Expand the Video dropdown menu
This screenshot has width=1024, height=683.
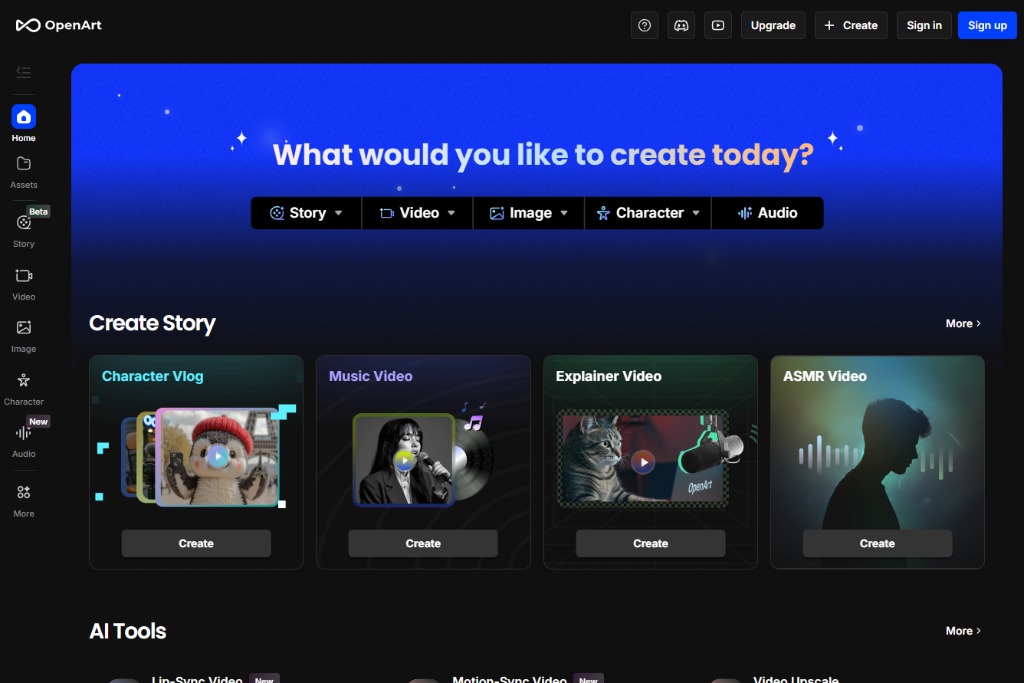[417, 213]
